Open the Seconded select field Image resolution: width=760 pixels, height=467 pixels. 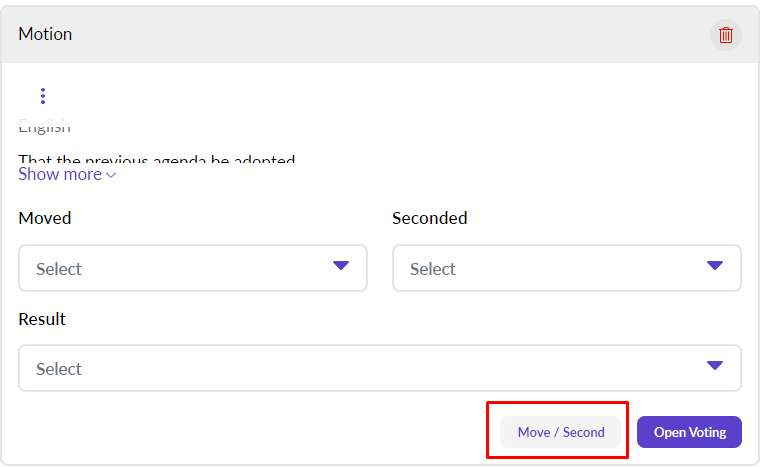[x=566, y=268]
